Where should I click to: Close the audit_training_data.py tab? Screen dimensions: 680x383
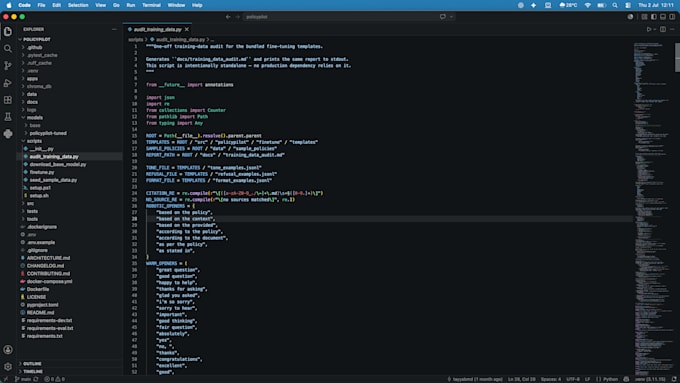(x=186, y=29)
